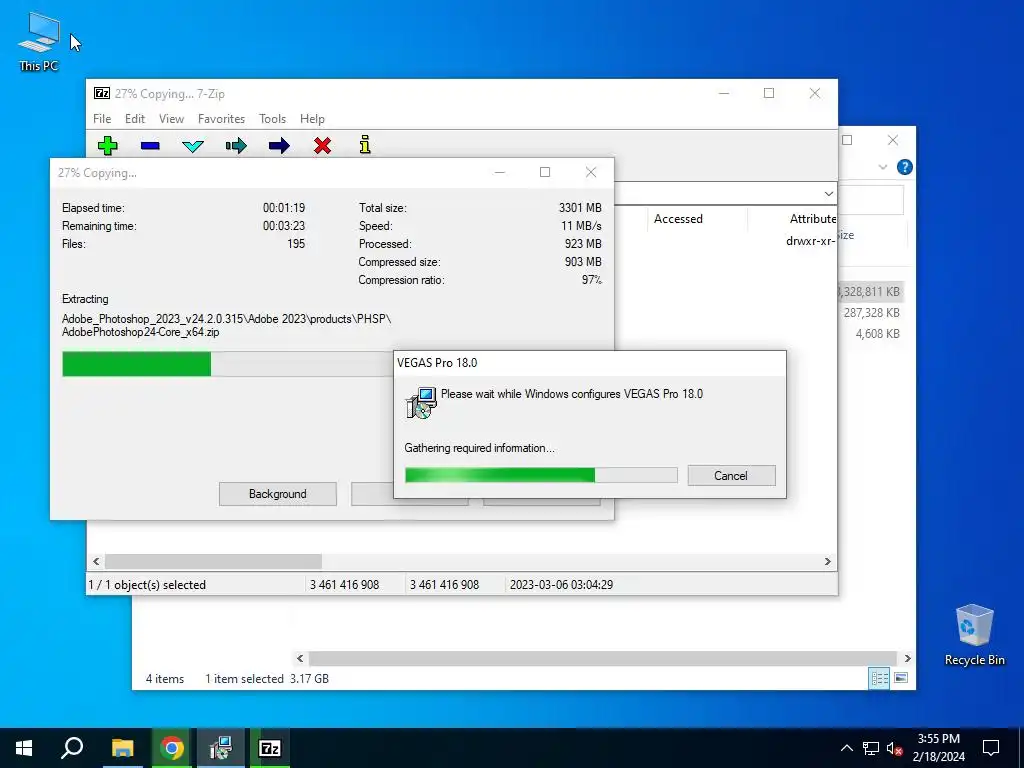Image resolution: width=1024 pixels, height=768 pixels.
Task: Open taskbar Search magnifier
Action: click(72, 748)
